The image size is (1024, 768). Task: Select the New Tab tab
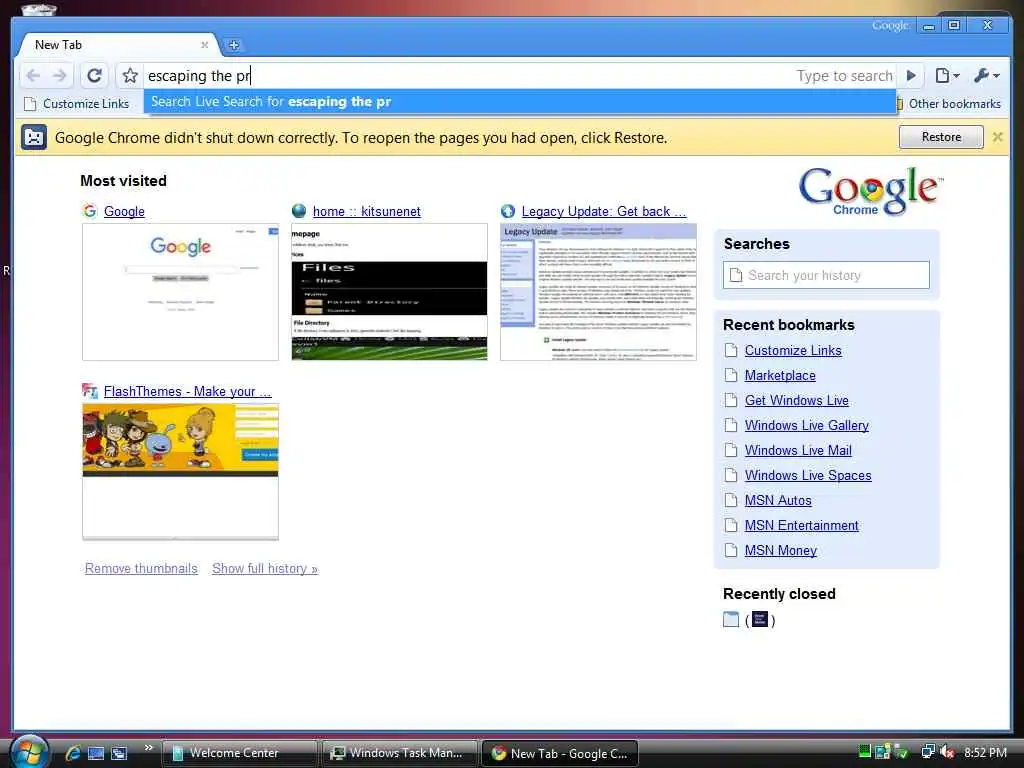[118, 45]
